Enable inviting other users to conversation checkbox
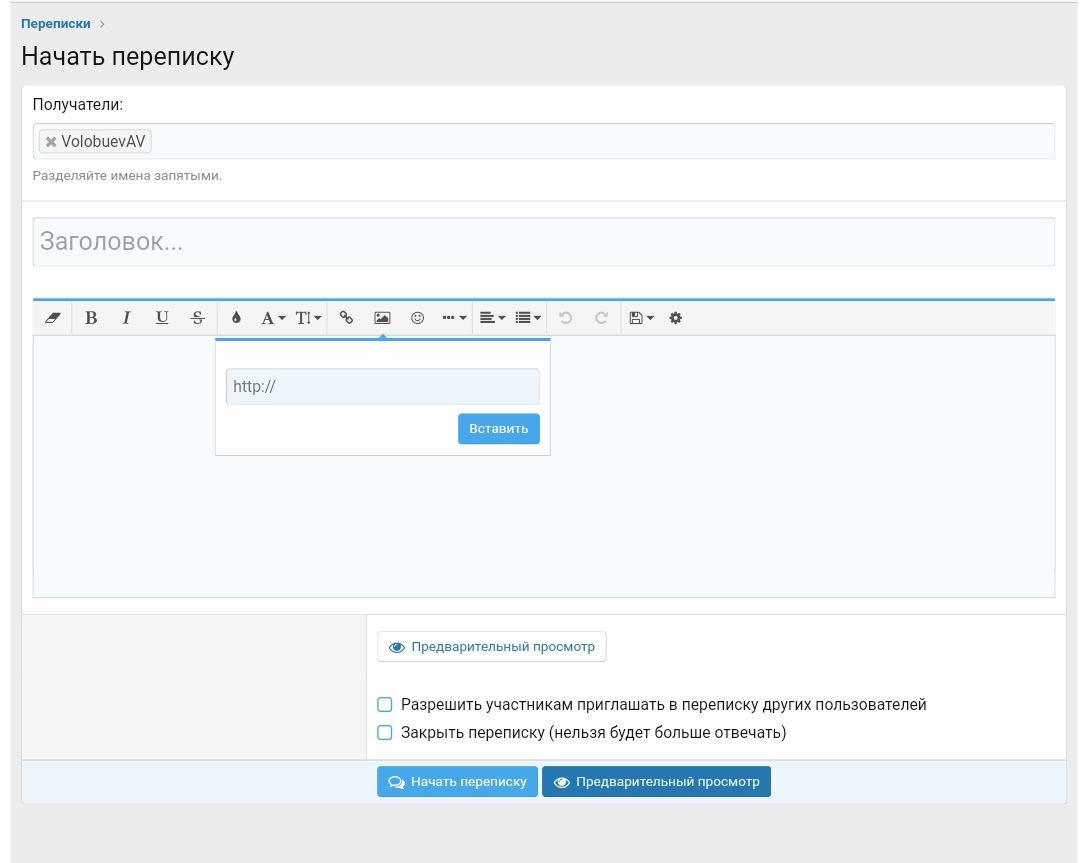This screenshot has height=863, width=1080. tap(385, 705)
